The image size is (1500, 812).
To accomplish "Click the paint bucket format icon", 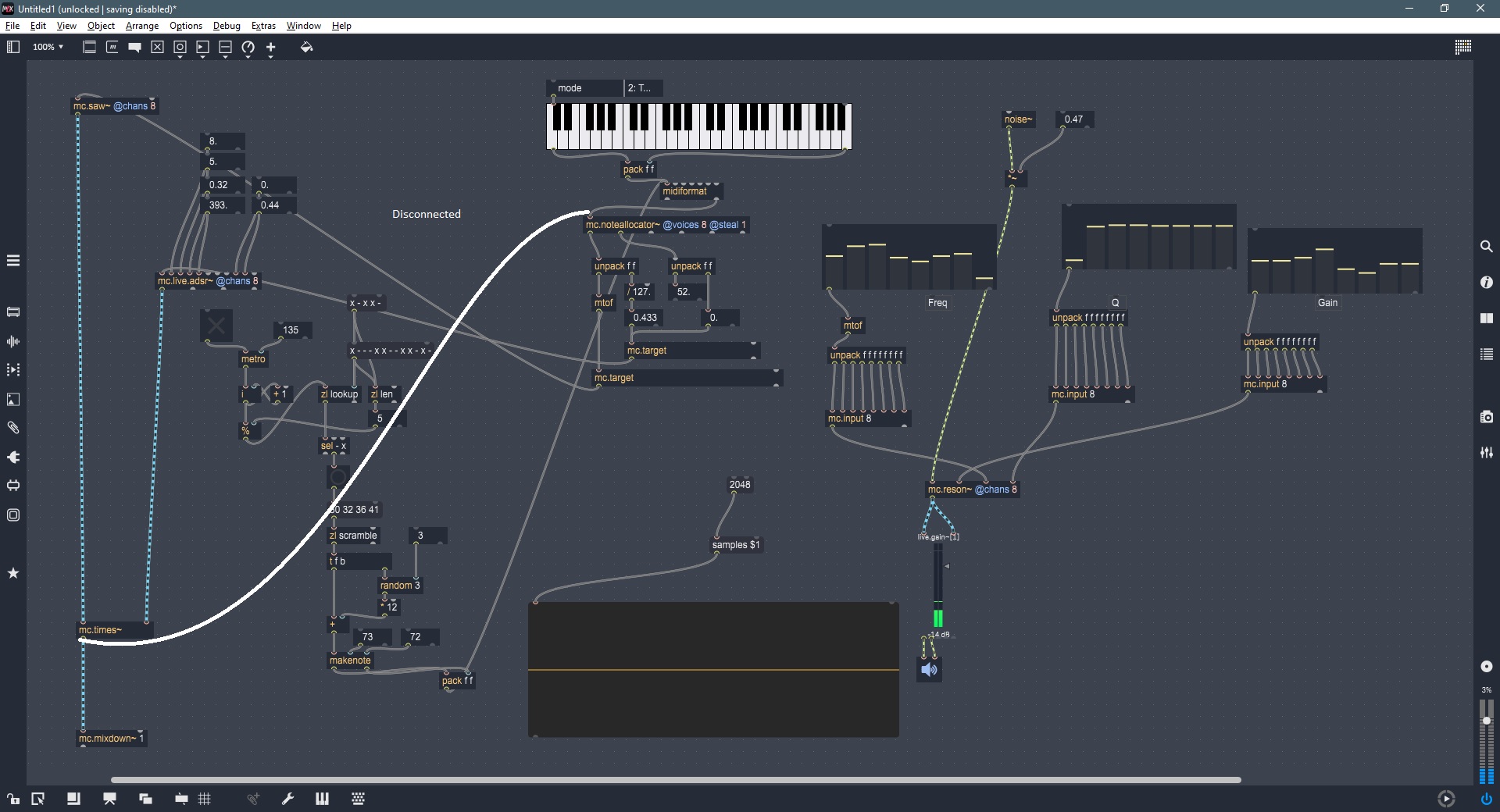I will [x=306, y=48].
